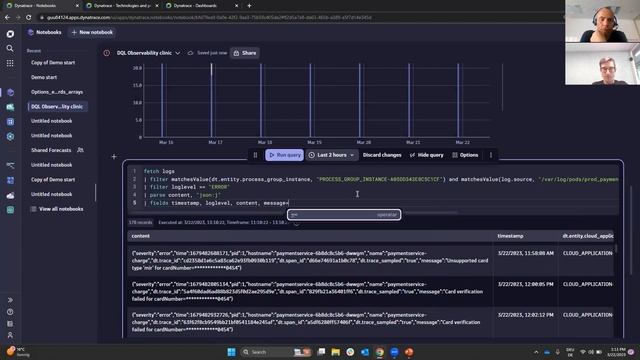Click the Windows taskbar search box
Viewport: 640px width, 360px height.
coord(267,352)
